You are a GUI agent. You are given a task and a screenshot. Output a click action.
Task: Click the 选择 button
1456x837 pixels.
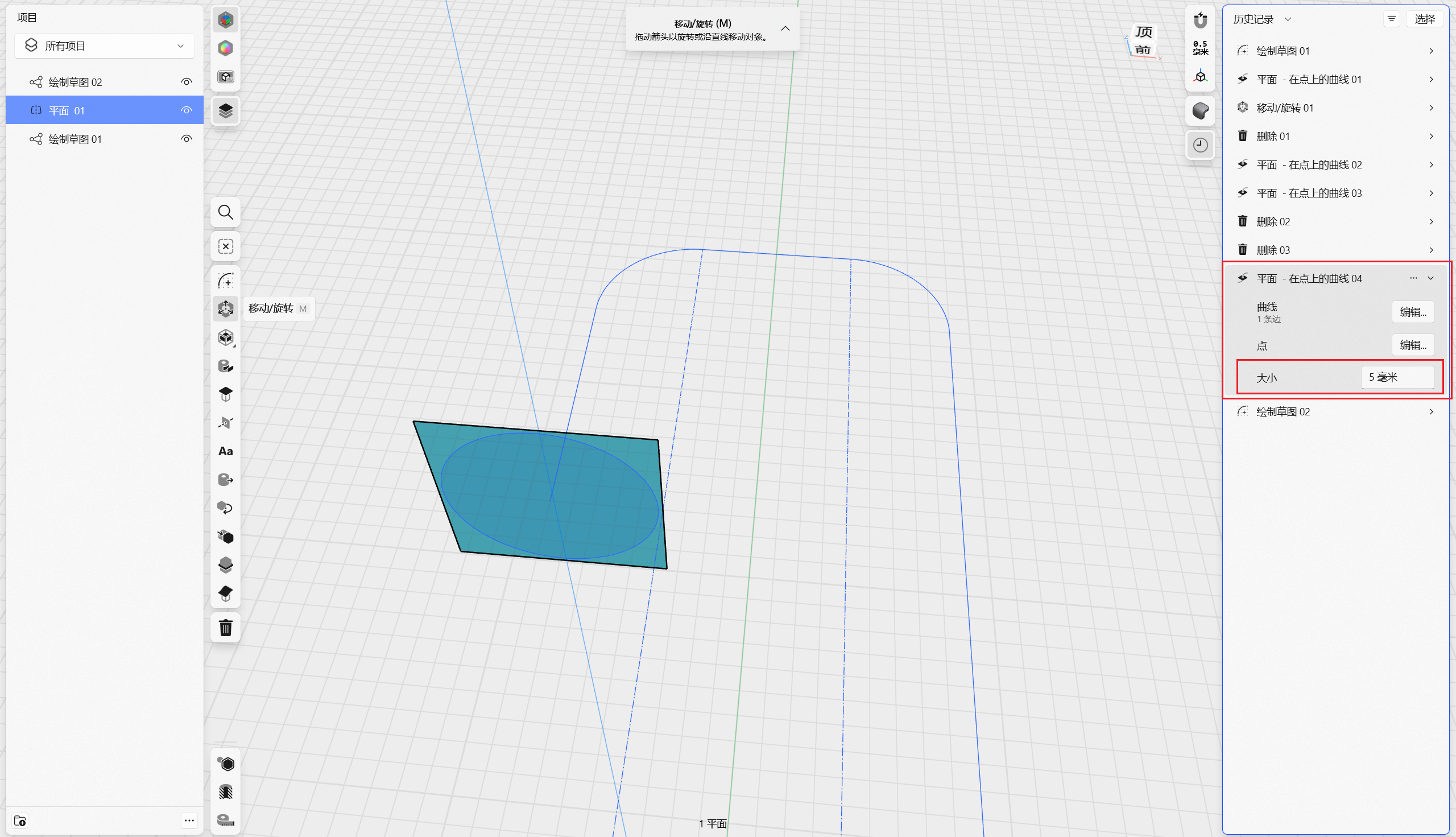pos(1424,19)
